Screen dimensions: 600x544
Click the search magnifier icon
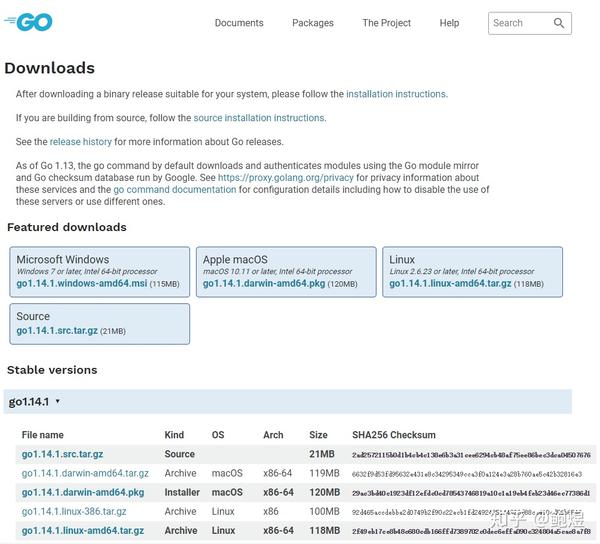[x=559, y=23]
